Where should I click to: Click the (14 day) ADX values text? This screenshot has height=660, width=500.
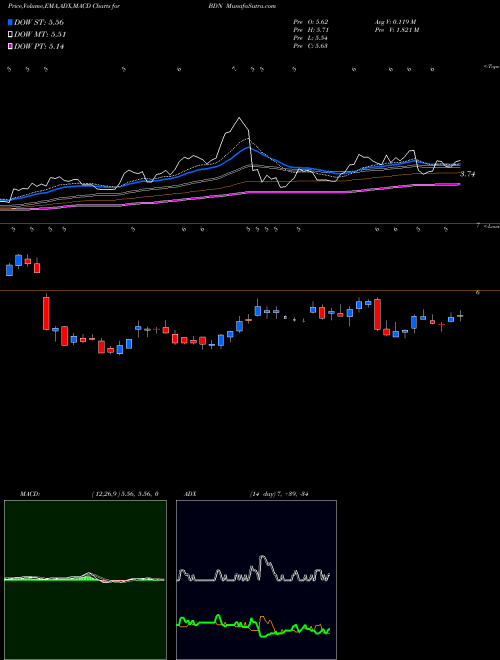click(279, 494)
